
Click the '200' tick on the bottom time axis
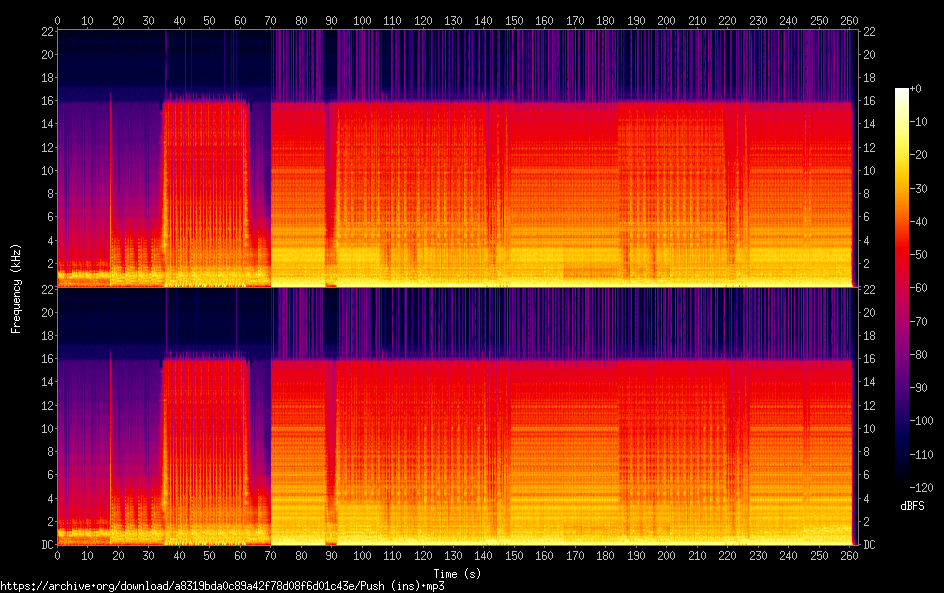click(666, 555)
